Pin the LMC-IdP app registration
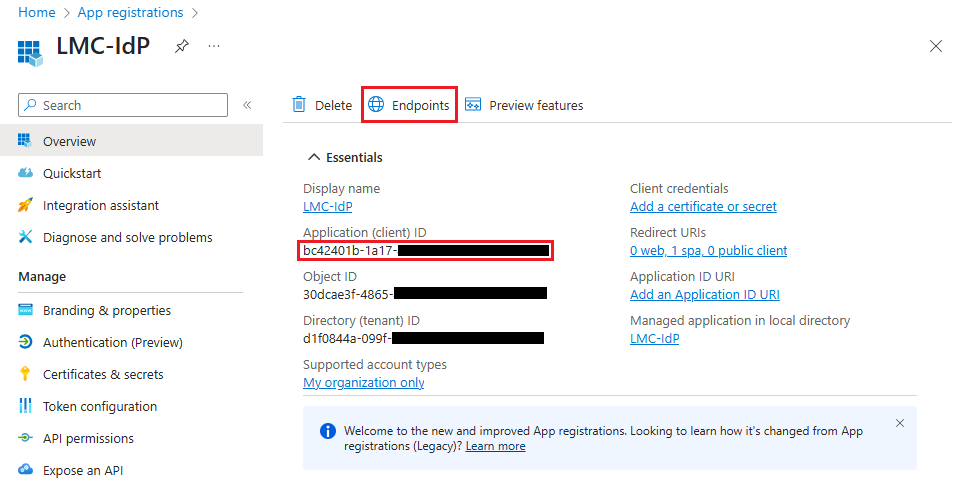 point(181,47)
